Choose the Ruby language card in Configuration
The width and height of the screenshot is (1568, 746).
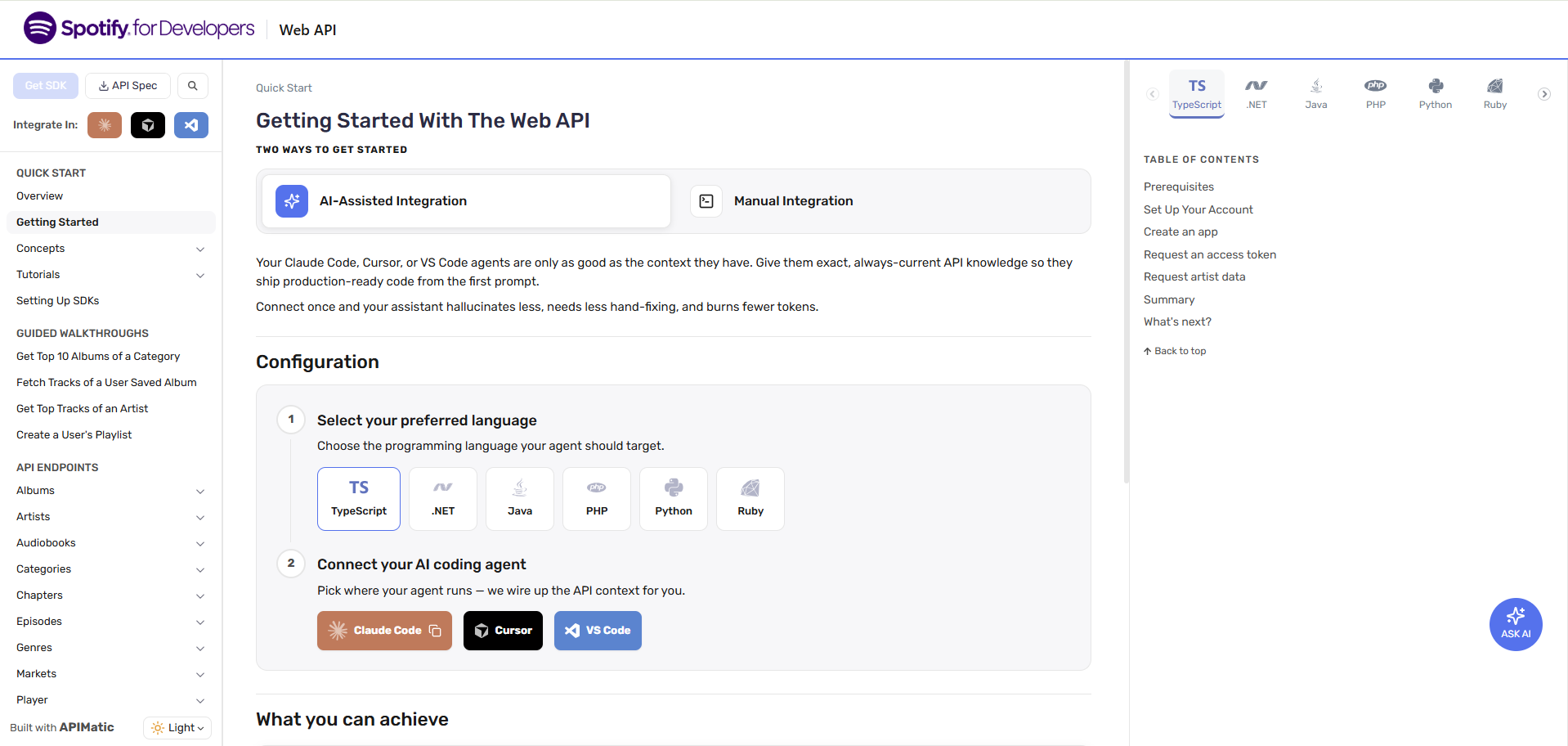750,499
